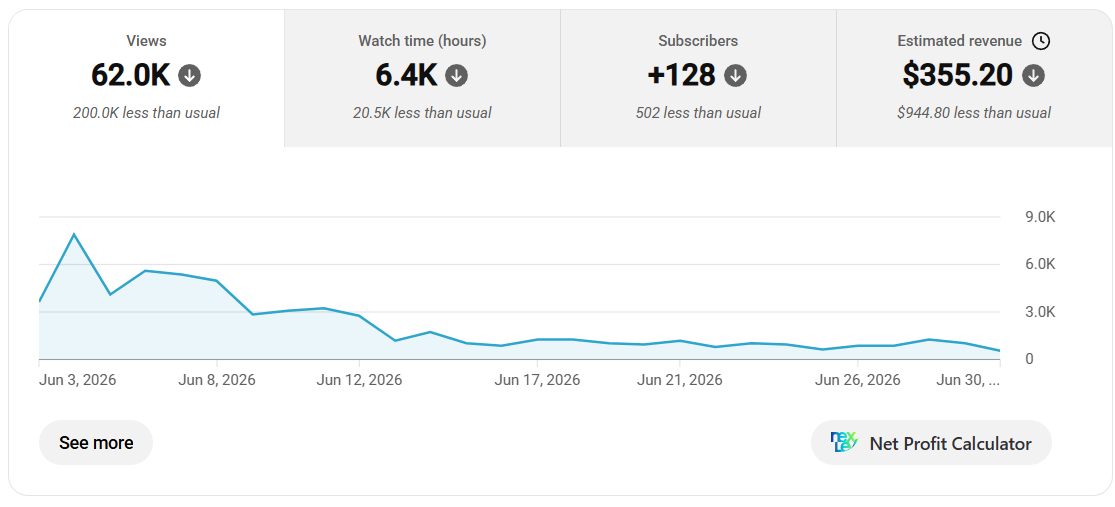Select the Views tab

coord(146,78)
